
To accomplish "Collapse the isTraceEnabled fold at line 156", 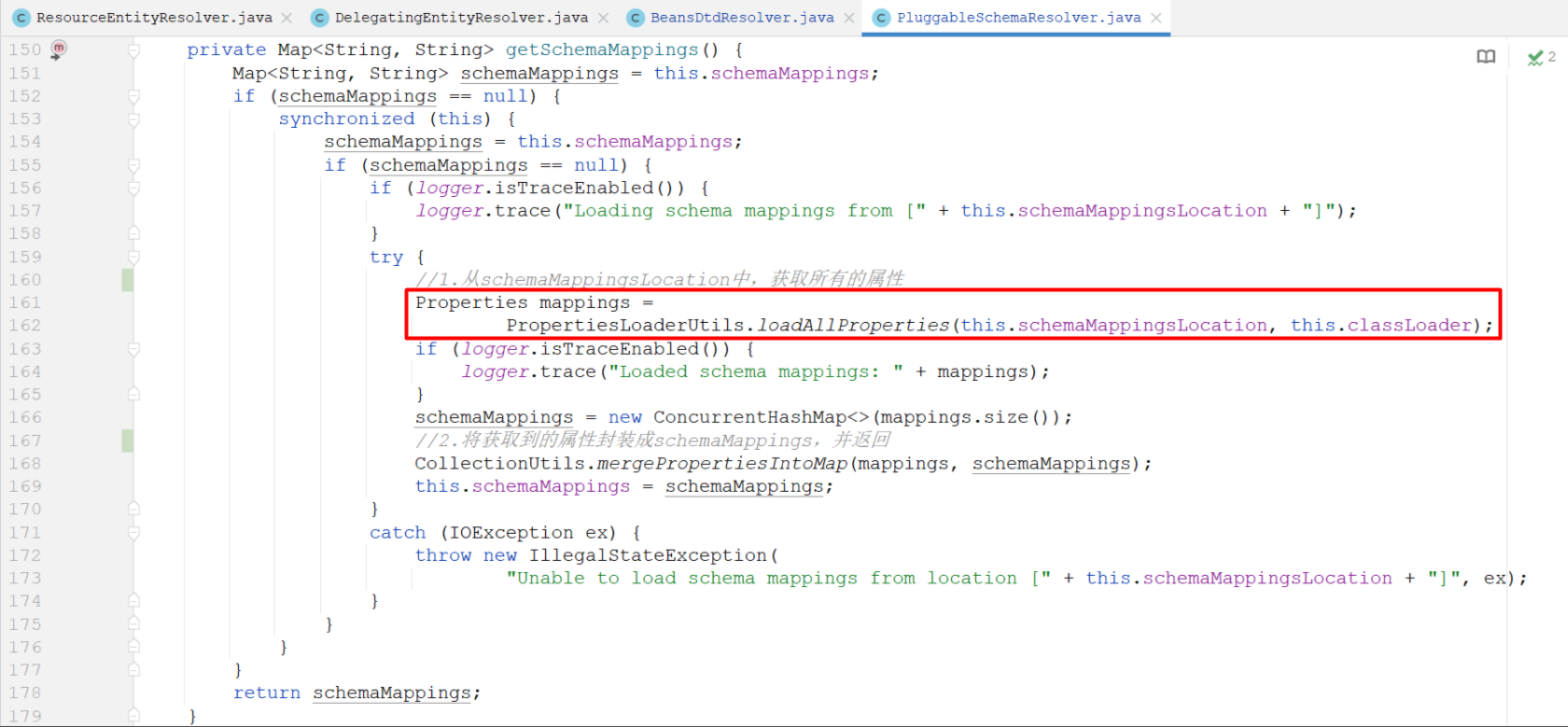I will pos(133,188).
